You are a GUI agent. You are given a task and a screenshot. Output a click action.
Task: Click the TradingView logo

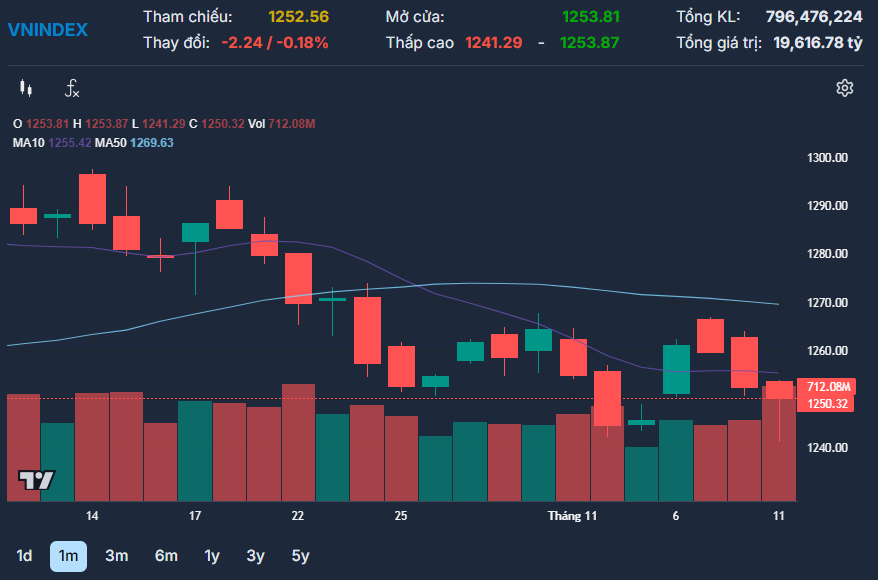(36, 480)
